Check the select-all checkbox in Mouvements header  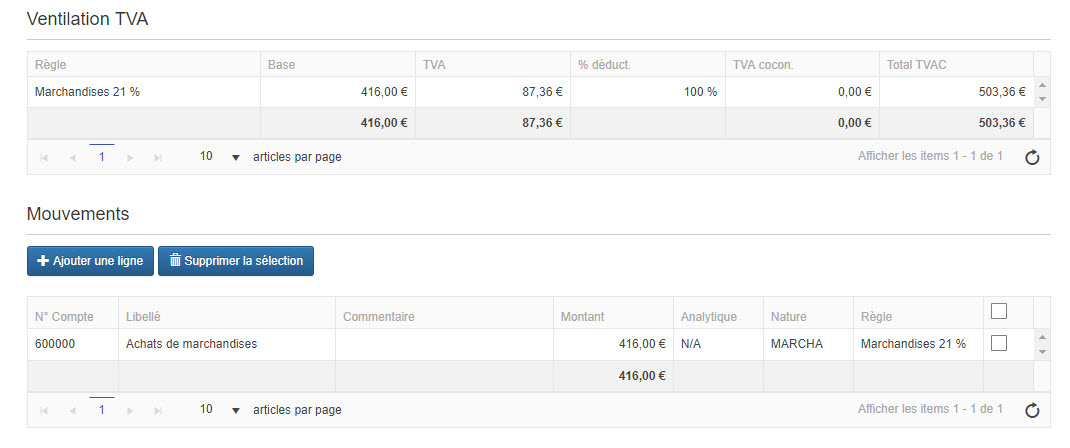point(998,312)
